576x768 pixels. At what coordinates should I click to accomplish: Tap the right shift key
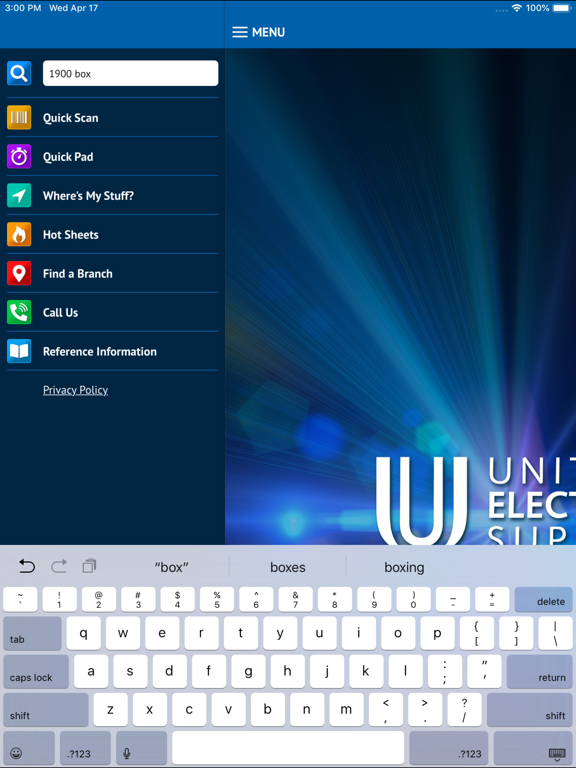(x=530, y=710)
